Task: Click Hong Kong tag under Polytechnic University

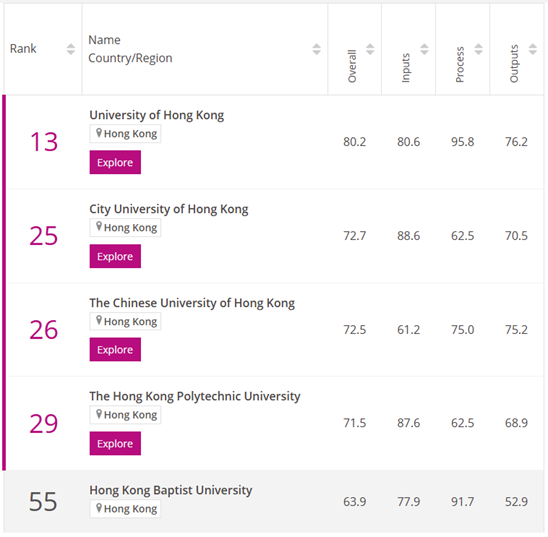Action: [125, 415]
